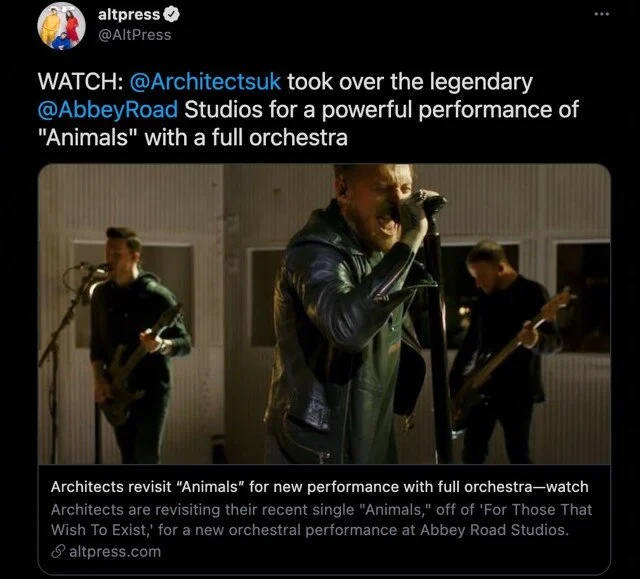Click the altpress display name
640x579 pixels.
pos(129,15)
